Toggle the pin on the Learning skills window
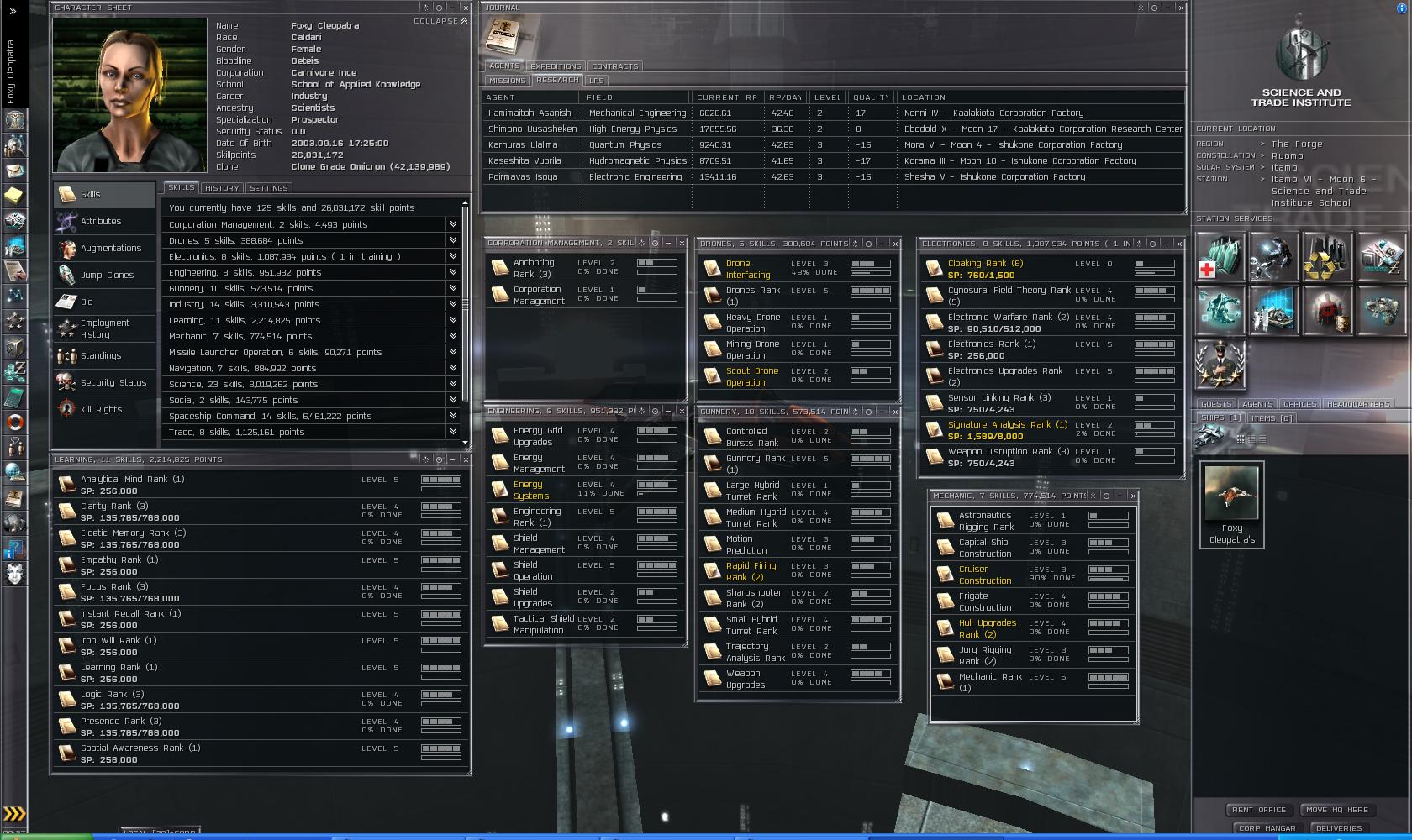The image size is (1412, 840). tap(439, 459)
